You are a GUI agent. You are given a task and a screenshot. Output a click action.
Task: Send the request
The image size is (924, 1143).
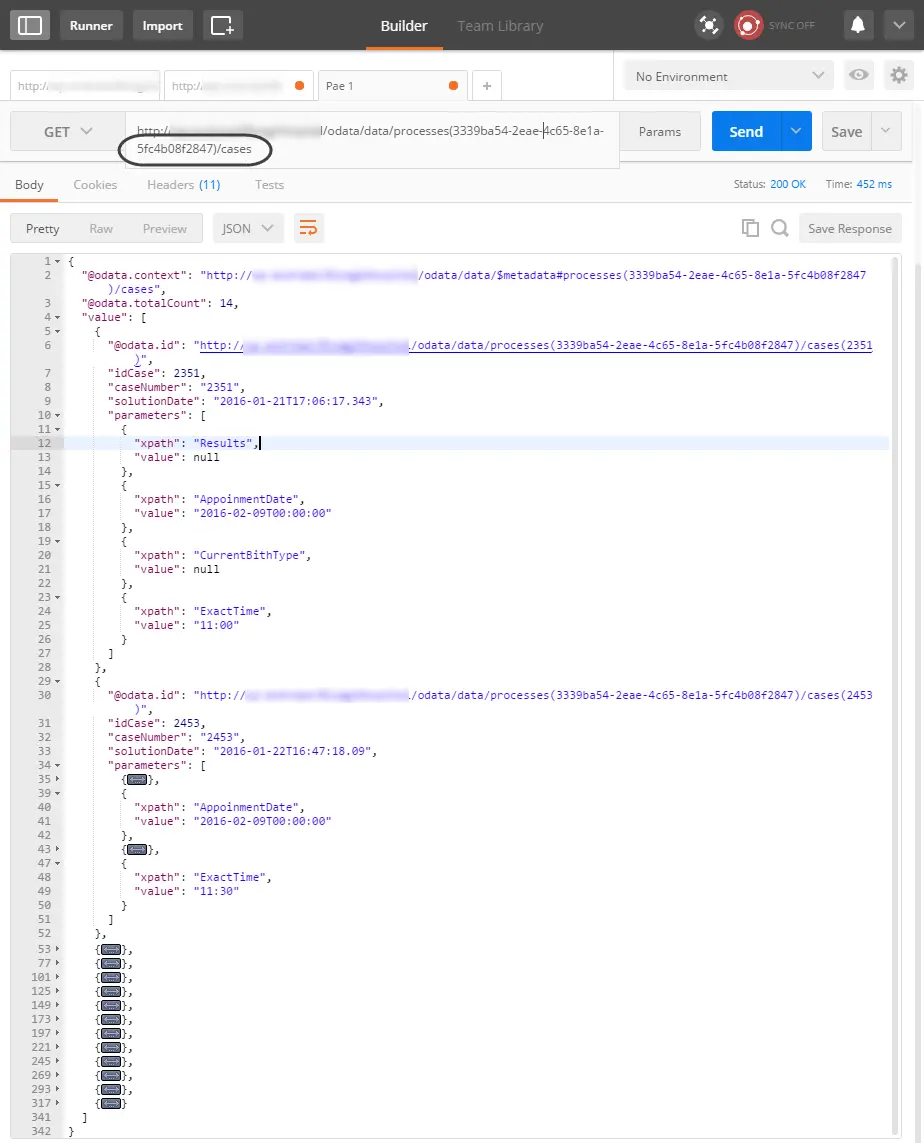746,131
